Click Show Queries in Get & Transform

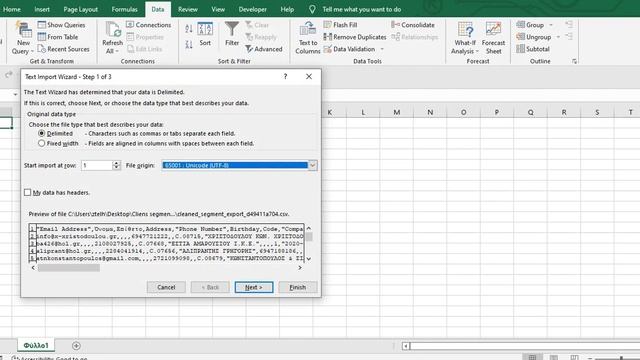[x=61, y=25]
